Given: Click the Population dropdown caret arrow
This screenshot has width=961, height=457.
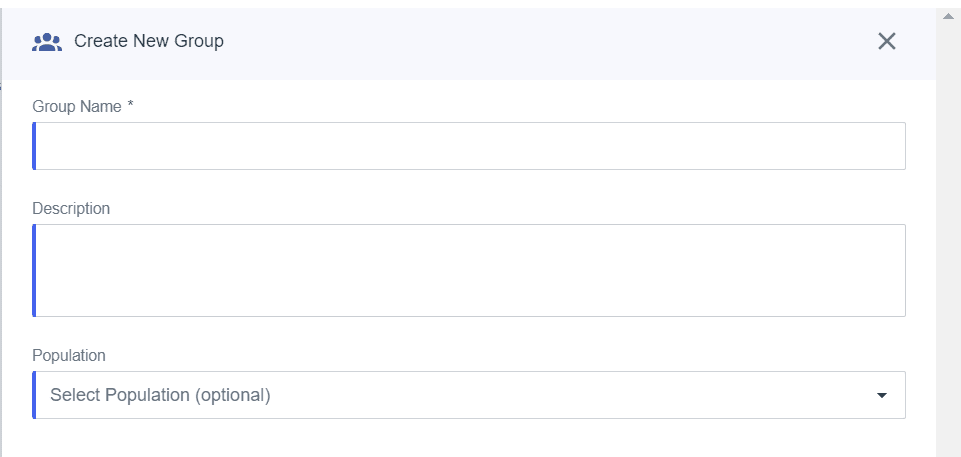Looking at the screenshot, I should (882, 396).
